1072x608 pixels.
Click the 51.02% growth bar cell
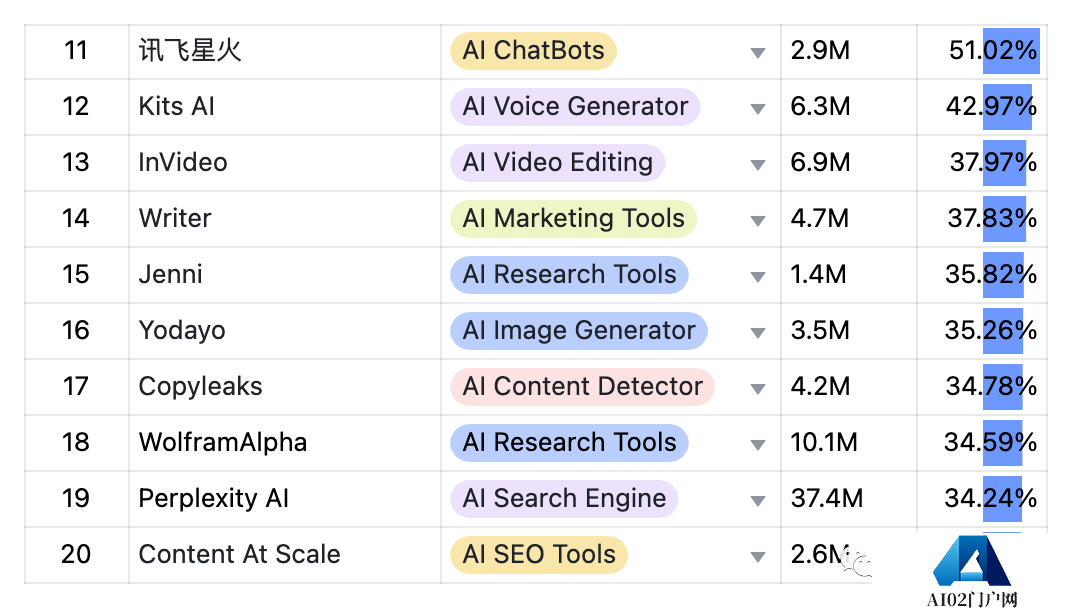click(982, 51)
